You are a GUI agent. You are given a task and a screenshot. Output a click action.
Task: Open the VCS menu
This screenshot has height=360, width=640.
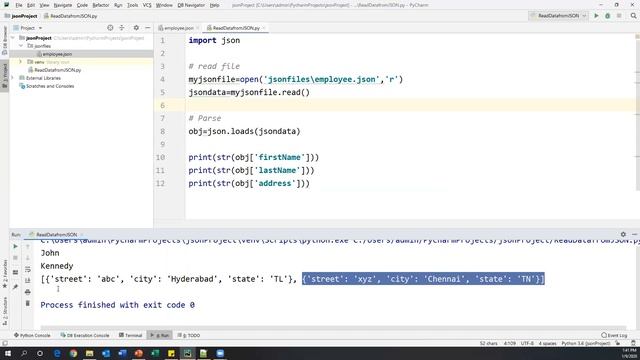(147, 5)
